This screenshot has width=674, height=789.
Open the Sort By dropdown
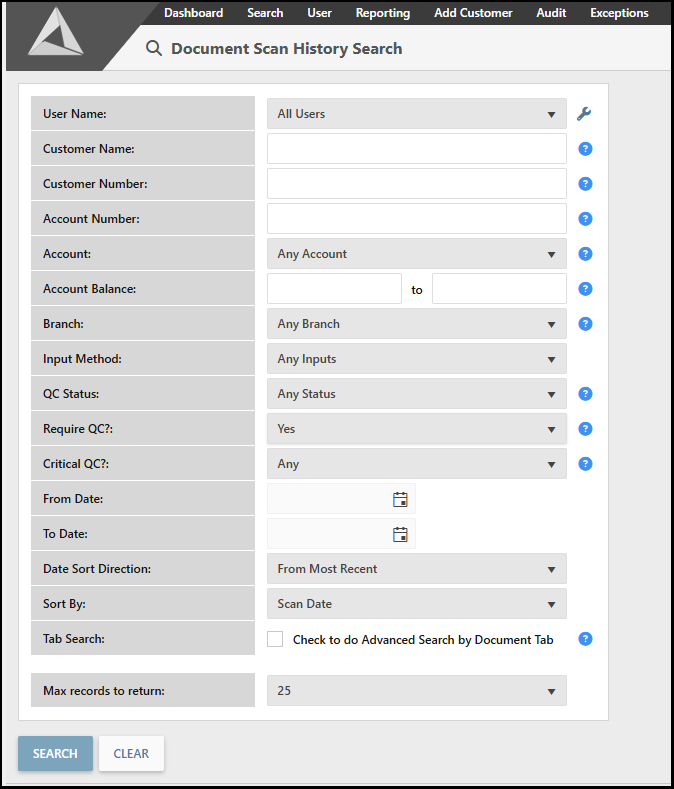(x=416, y=604)
